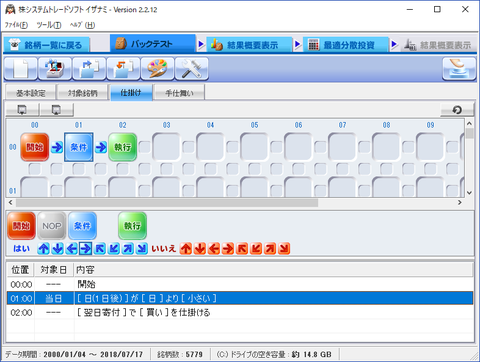This screenshot has width=480, height=362.
Task: Set はい direction to blue down-right arrow
Action: point(142,249)
